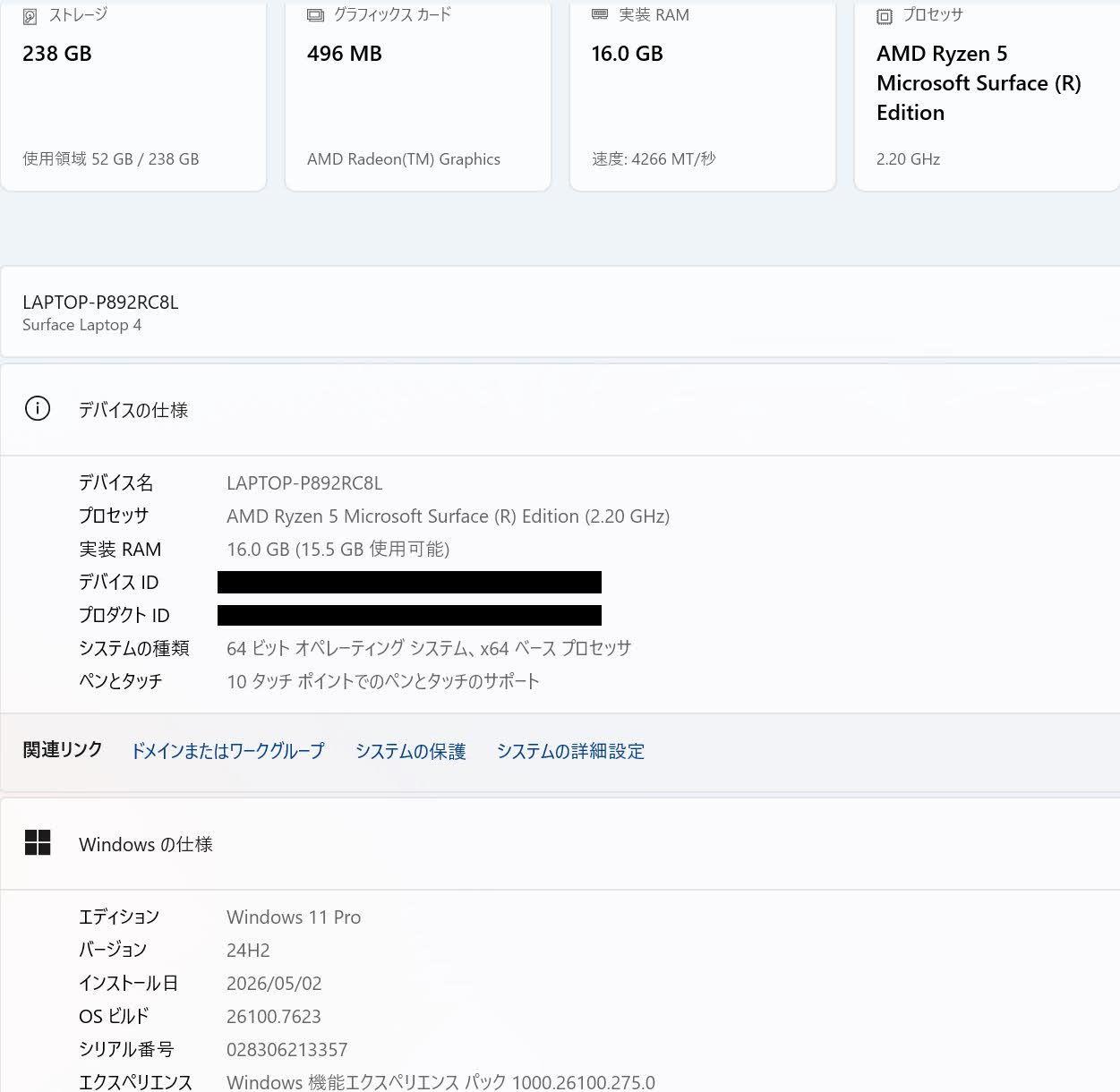Expand the デバイスの仕様 section header

click(560, 410)
